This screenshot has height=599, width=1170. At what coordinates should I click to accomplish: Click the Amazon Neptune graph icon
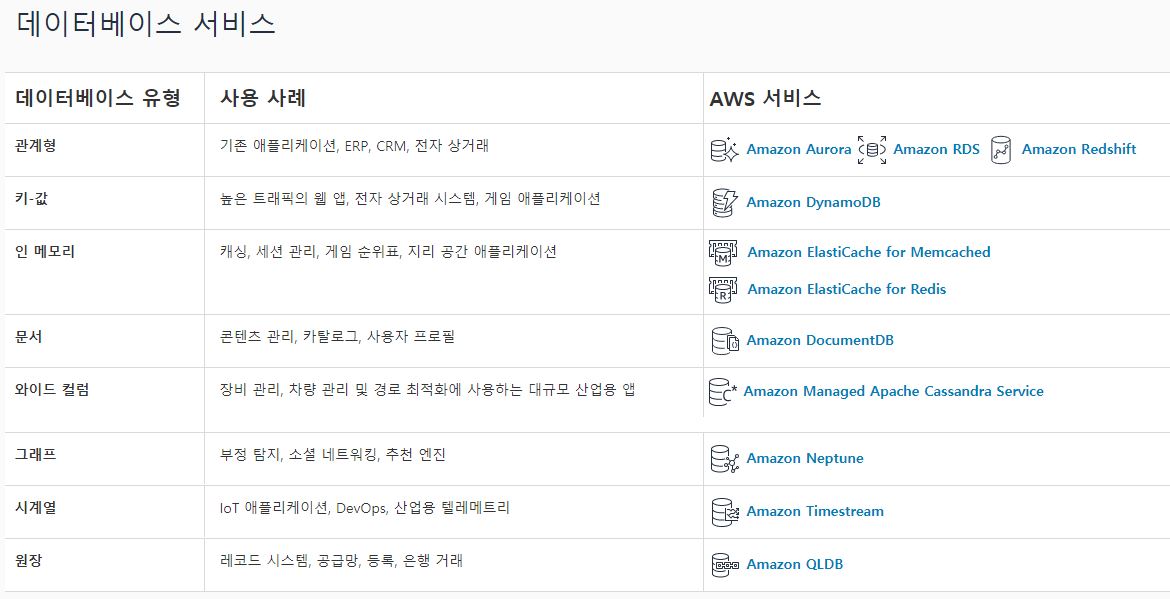coord(725,459)
